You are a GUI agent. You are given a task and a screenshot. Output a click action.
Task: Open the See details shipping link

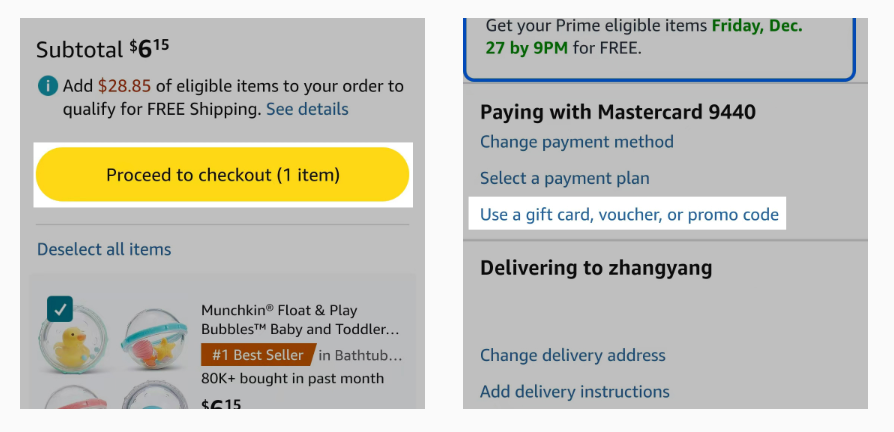pos(307,109)
